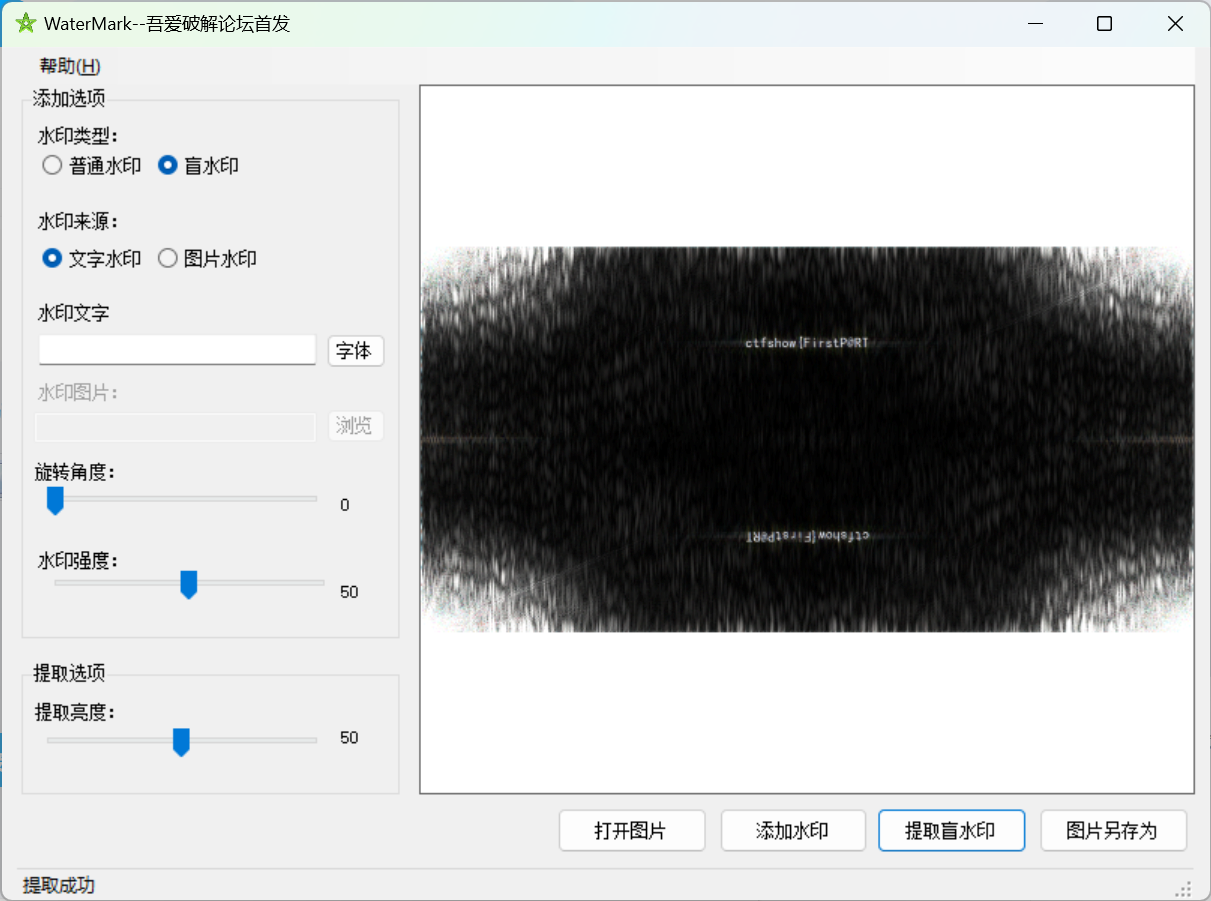
Task: Click the 水印强度 slider handle
Action: click(x=188, y=584)
